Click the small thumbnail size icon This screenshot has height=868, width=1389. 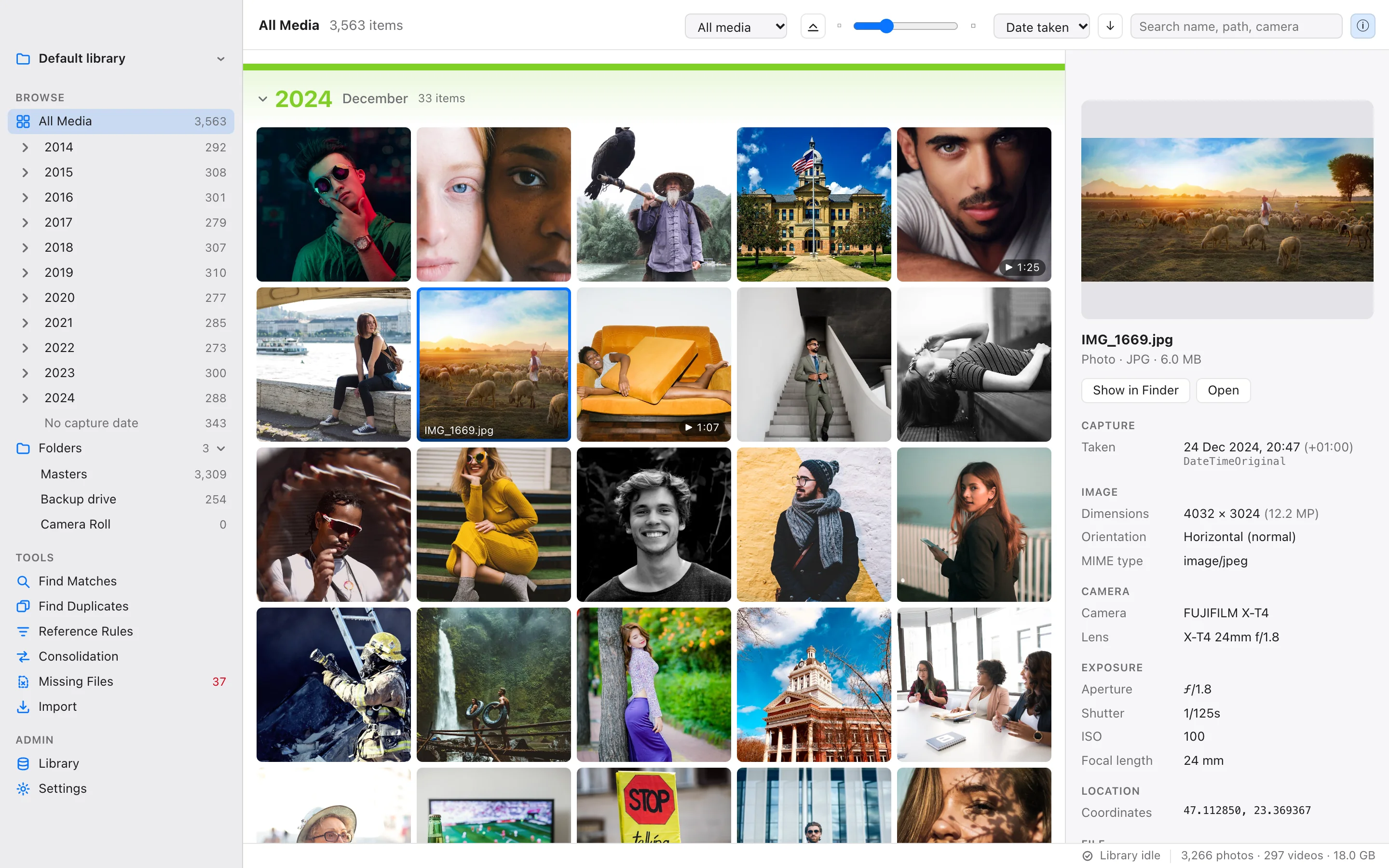point(839,26)
